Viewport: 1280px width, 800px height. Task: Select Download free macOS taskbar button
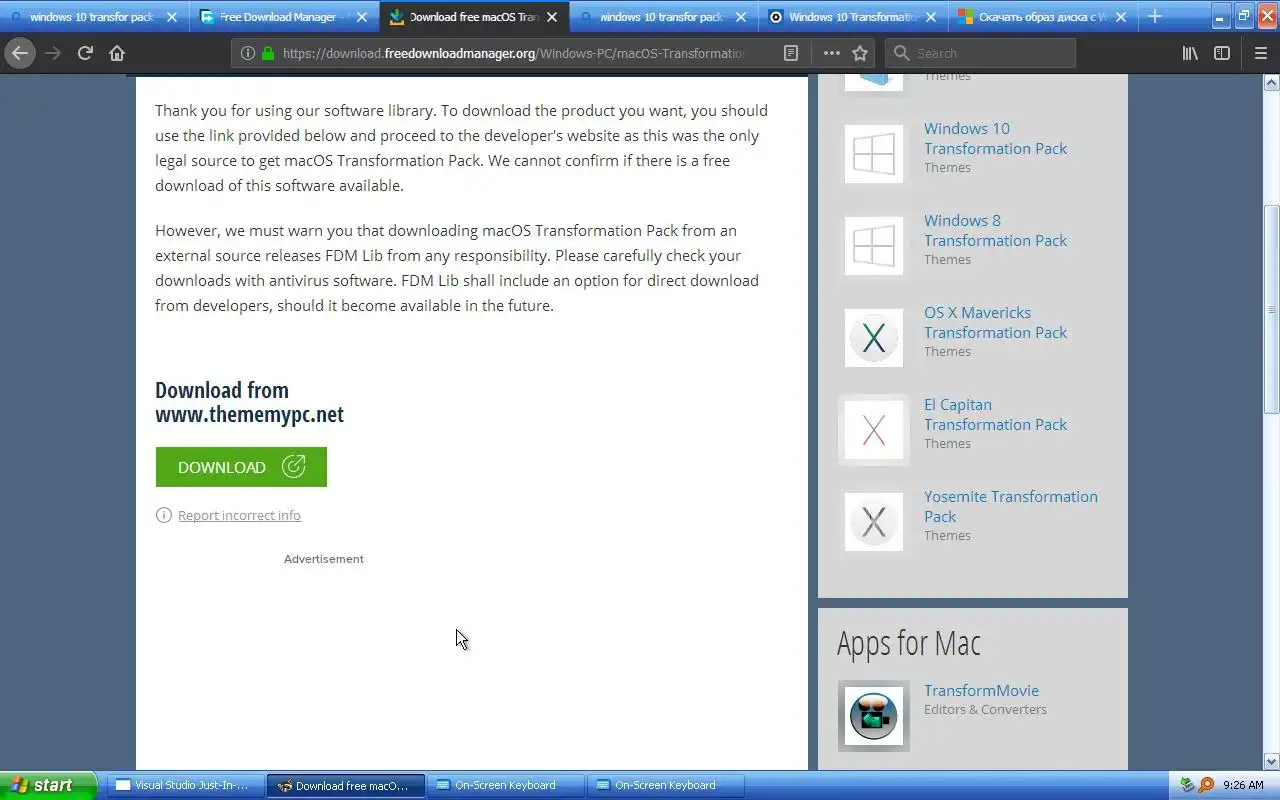click(346, 785)
